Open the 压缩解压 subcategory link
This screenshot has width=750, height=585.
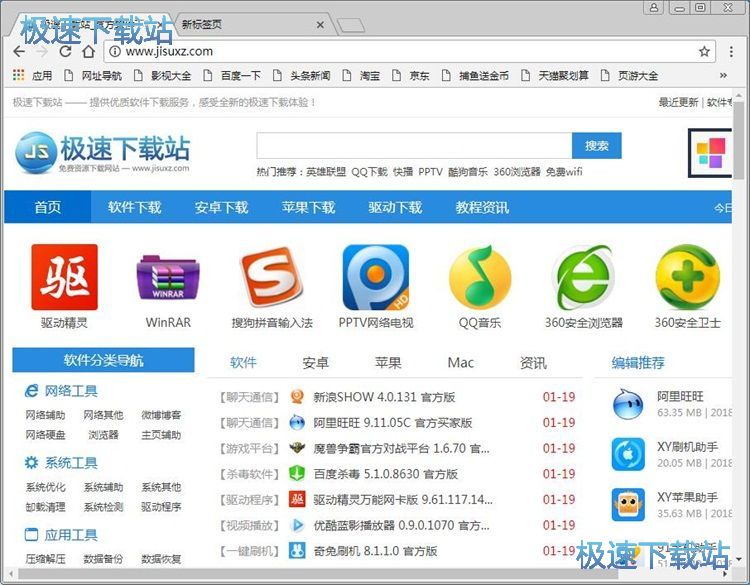pos(45,558)
